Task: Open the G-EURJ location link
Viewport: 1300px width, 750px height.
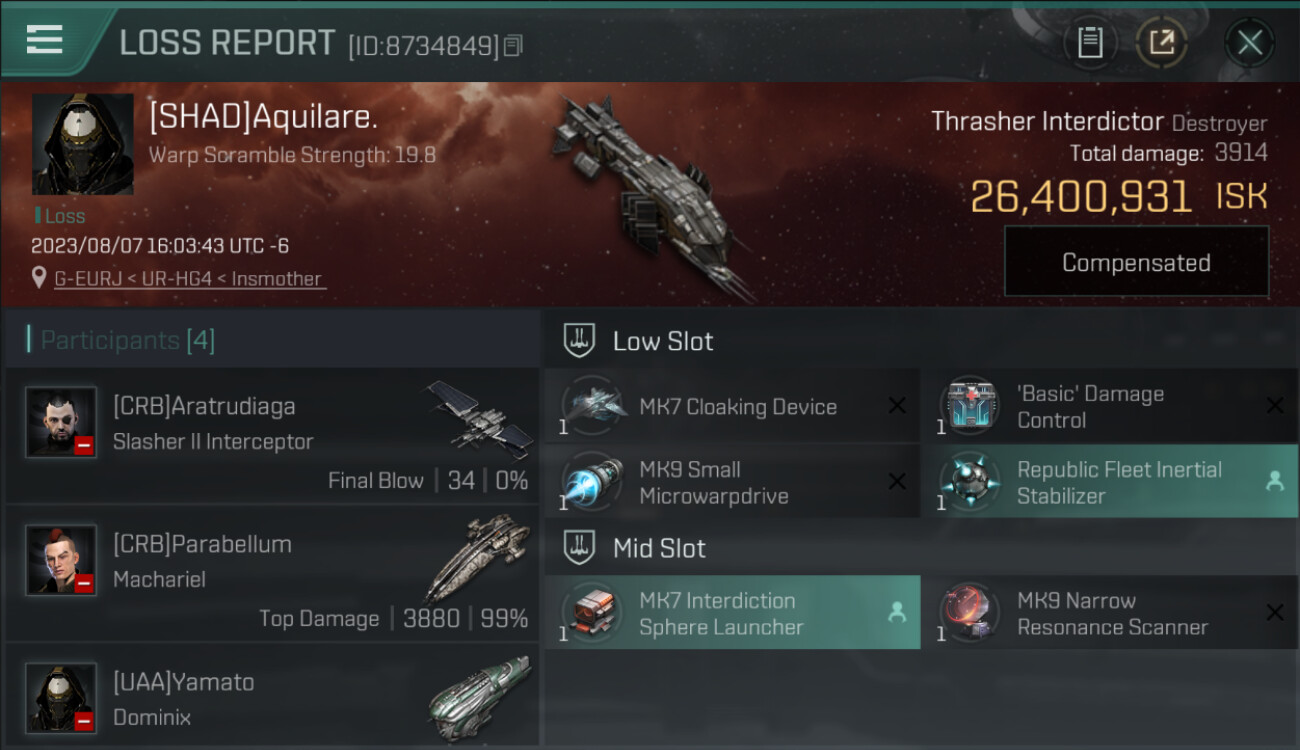Action: [190, 279]
